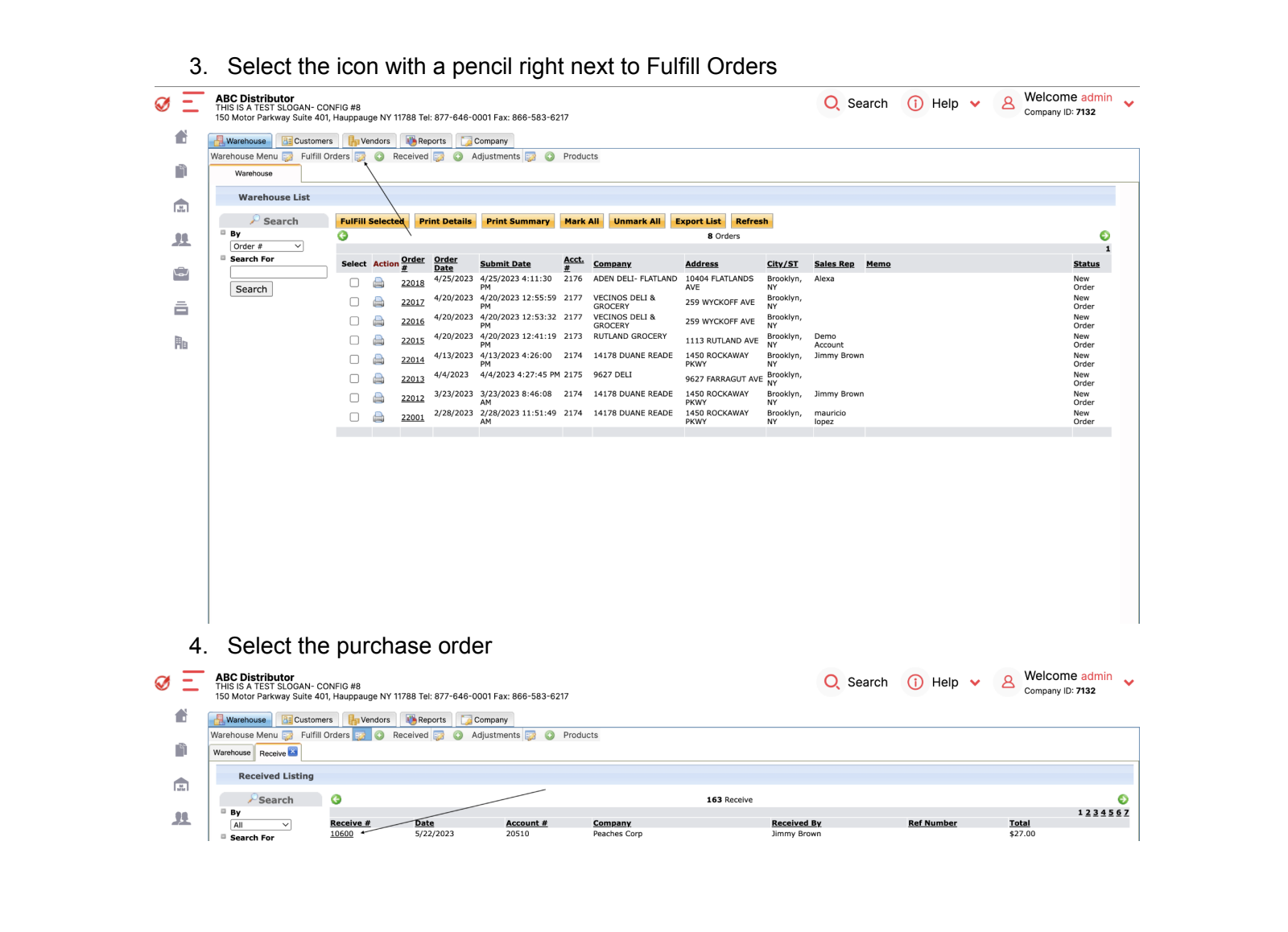Select the home icon in the left sidebar

[x=181, y=138]
